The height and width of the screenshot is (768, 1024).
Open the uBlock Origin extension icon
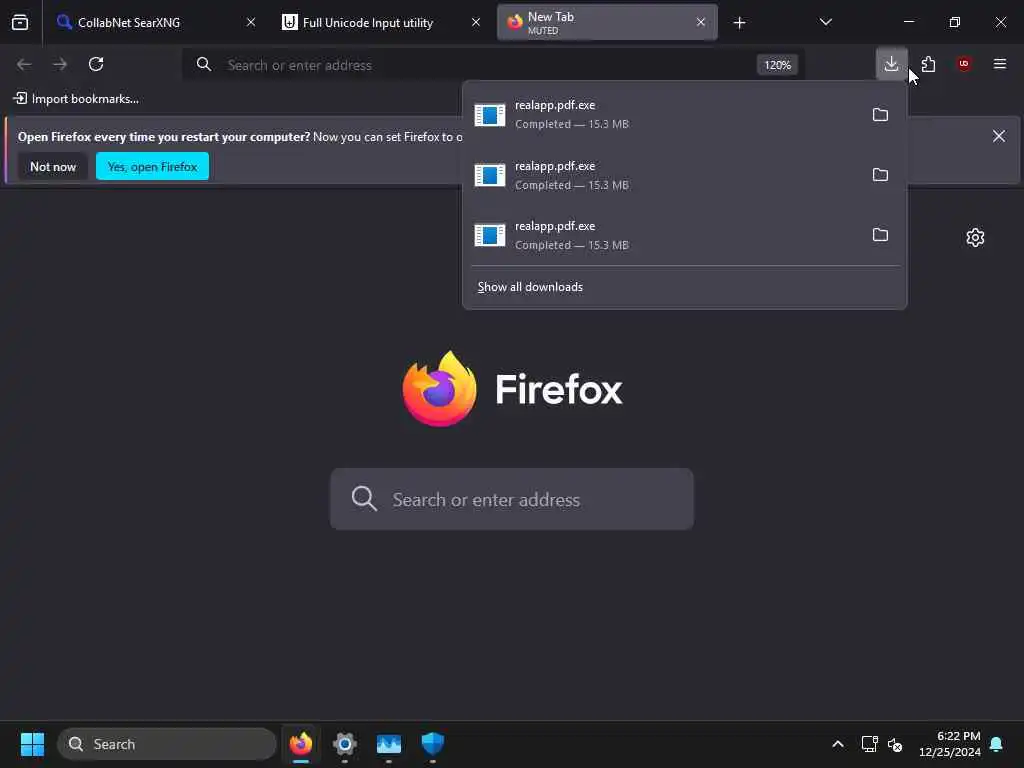(964, 64)
